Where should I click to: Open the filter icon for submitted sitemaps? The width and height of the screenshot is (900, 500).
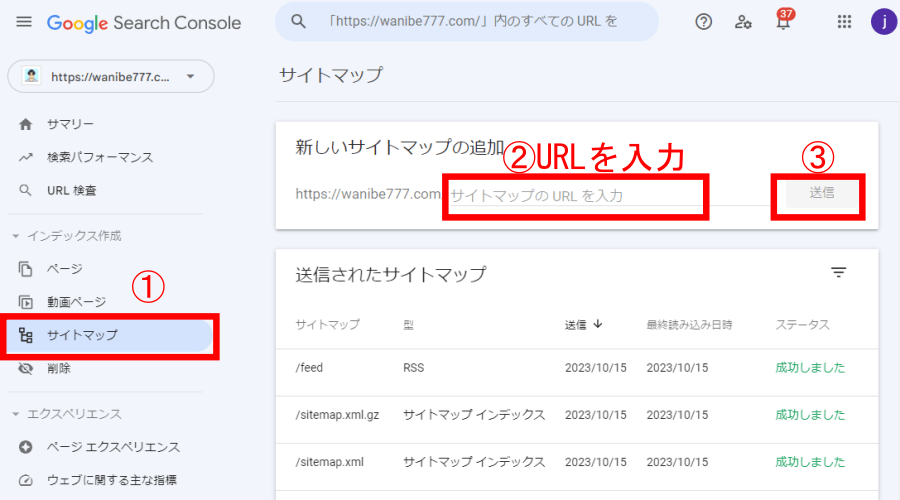click(x=839, y=273)
